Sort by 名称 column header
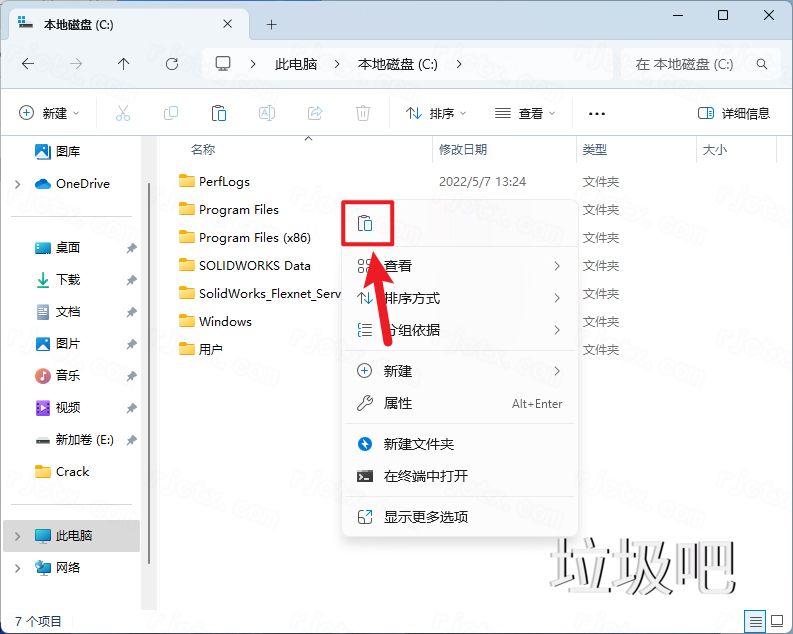 (203, 149)
